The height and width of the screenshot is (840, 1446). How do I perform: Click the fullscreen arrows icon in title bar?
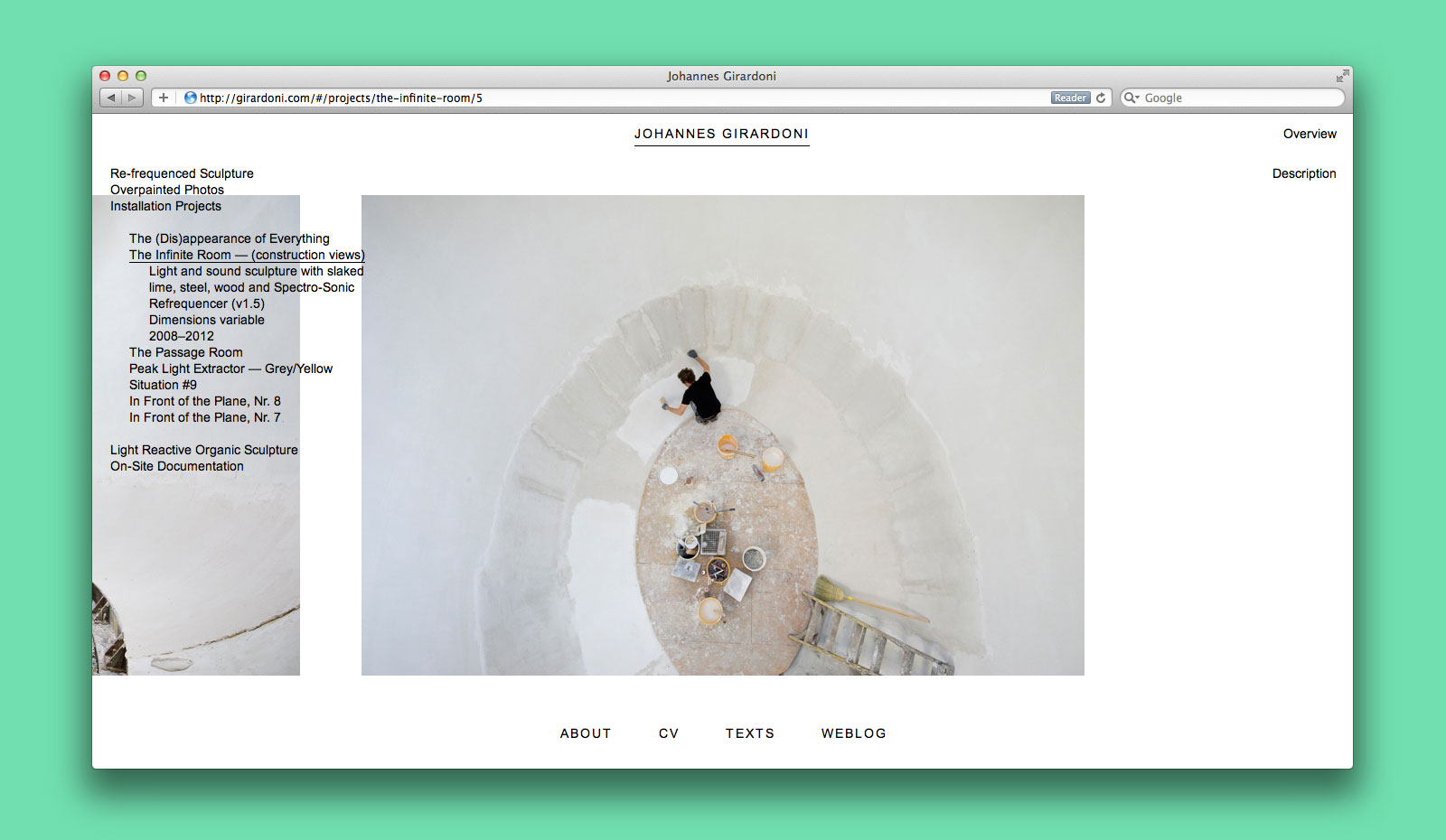pyautogui.click(x=1342, y=76)
